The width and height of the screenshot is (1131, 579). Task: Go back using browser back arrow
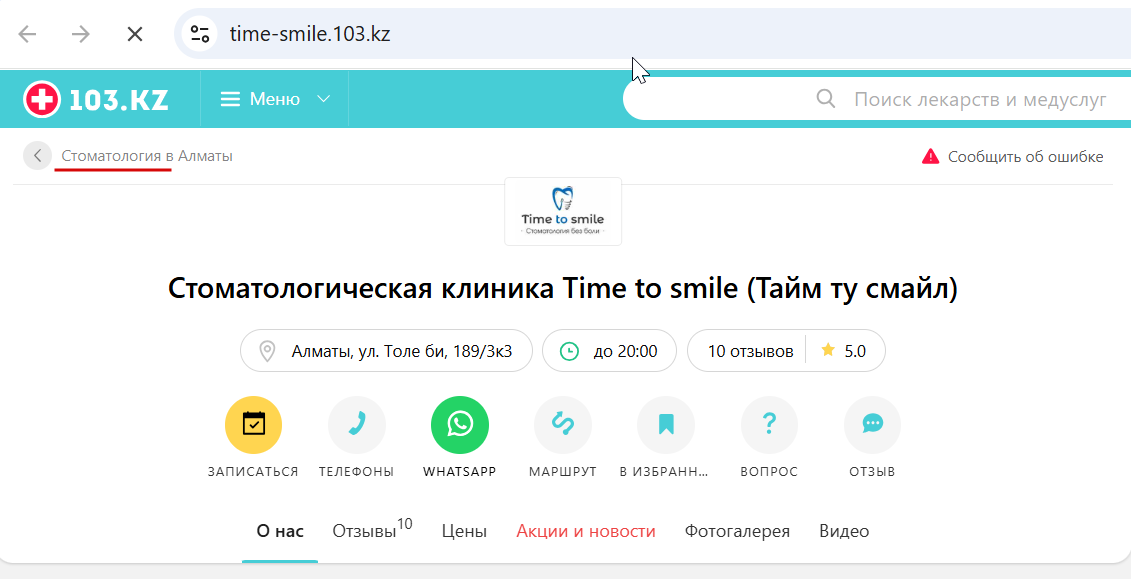27,34
